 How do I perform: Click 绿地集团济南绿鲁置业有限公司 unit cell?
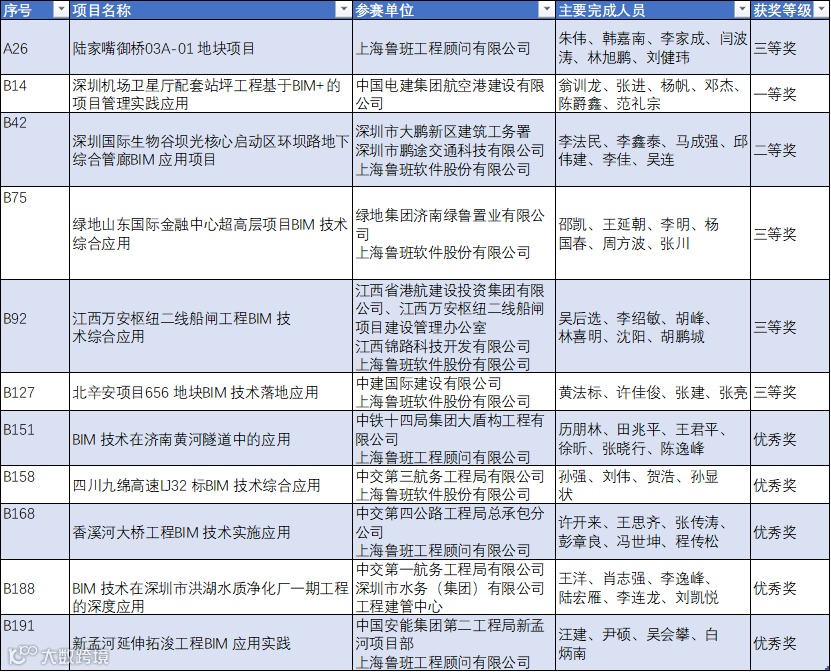[x=454, y=233]
